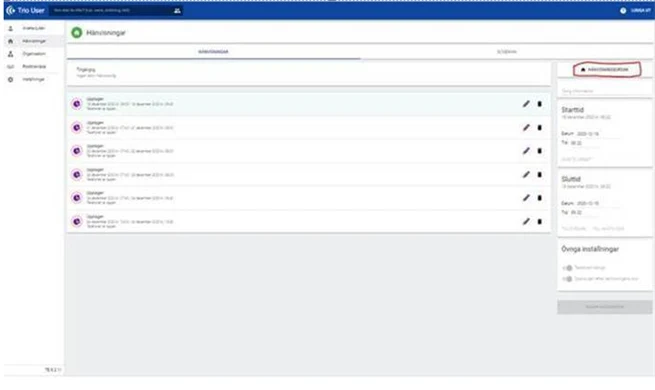Delete the sixth Upptagen referral via trash icon
This screenshot has width=655, height=390.
pos(539,222)
